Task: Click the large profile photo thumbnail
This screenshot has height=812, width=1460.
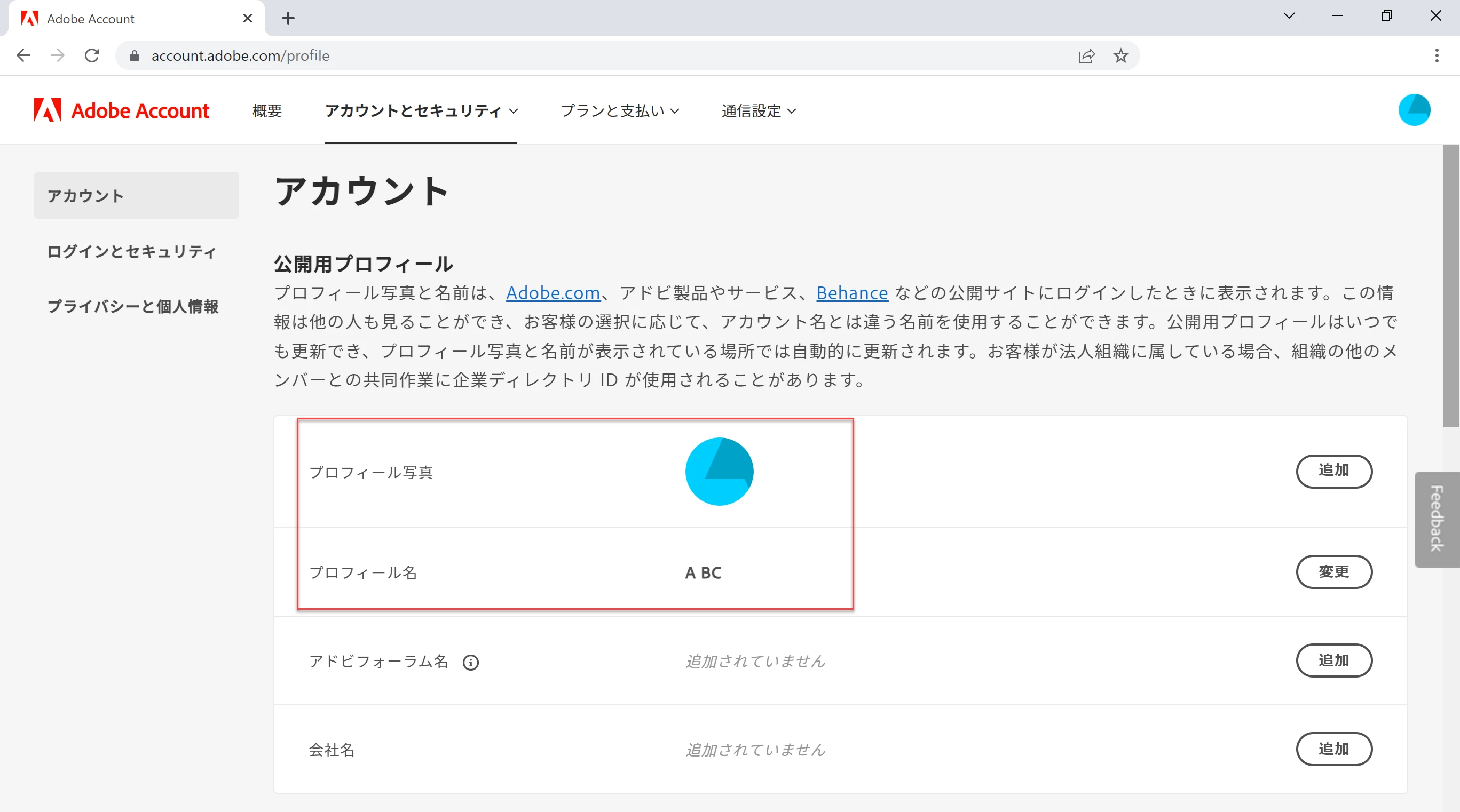Action: [719, 471]
